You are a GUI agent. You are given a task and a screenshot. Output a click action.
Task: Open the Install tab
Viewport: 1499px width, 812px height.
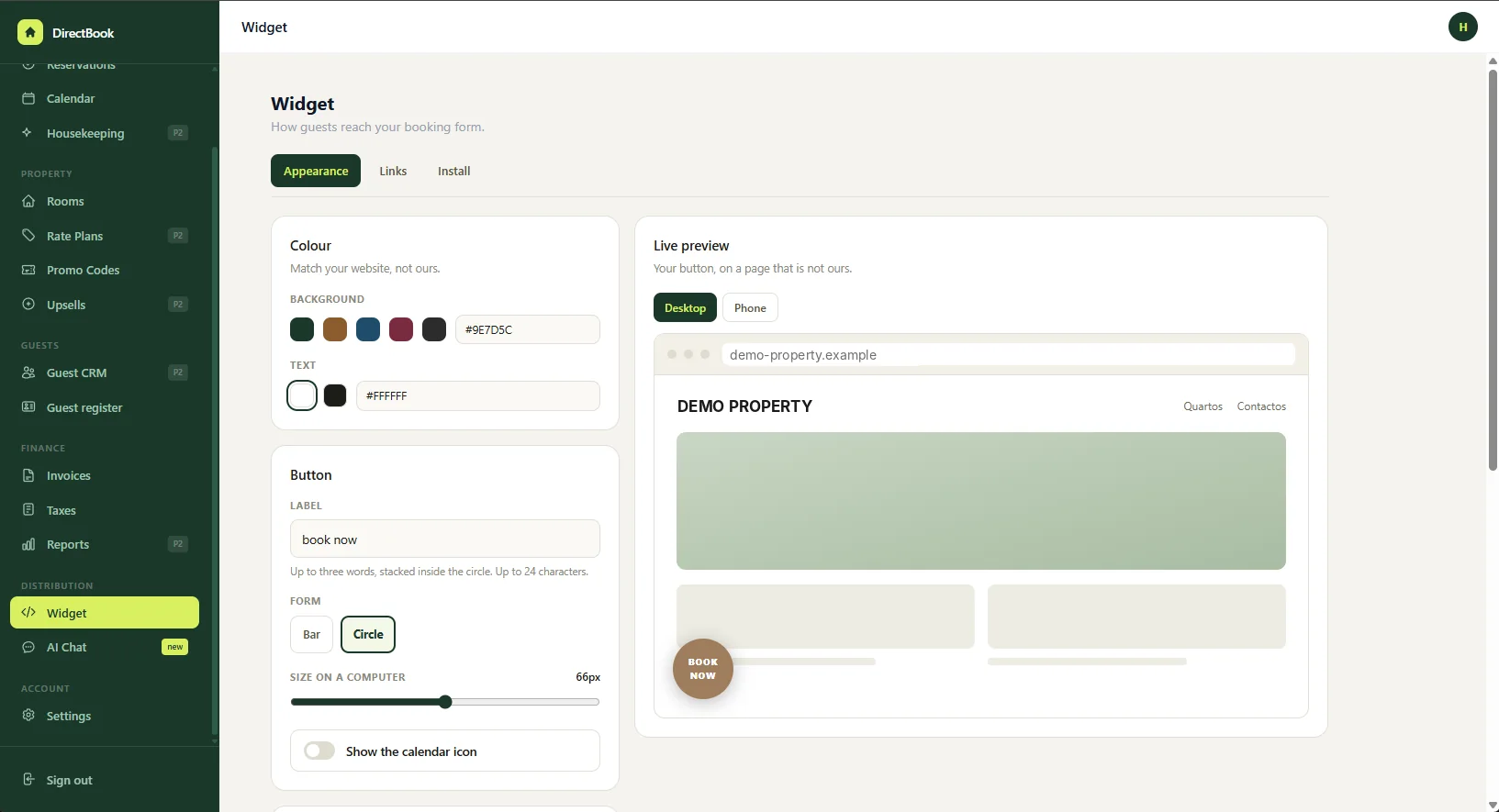(x=453, y=171)
